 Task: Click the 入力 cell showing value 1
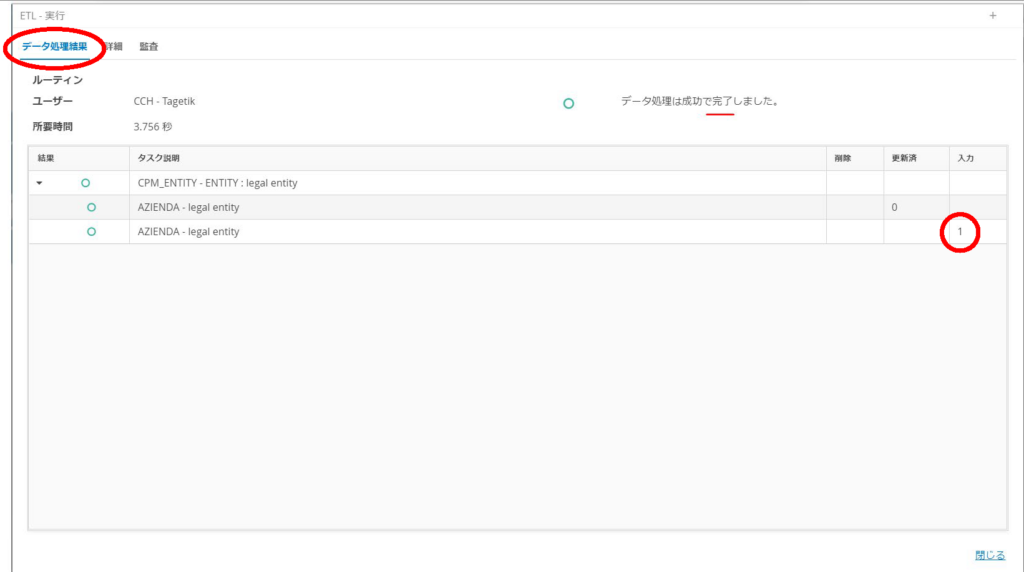tap(961, 232)
